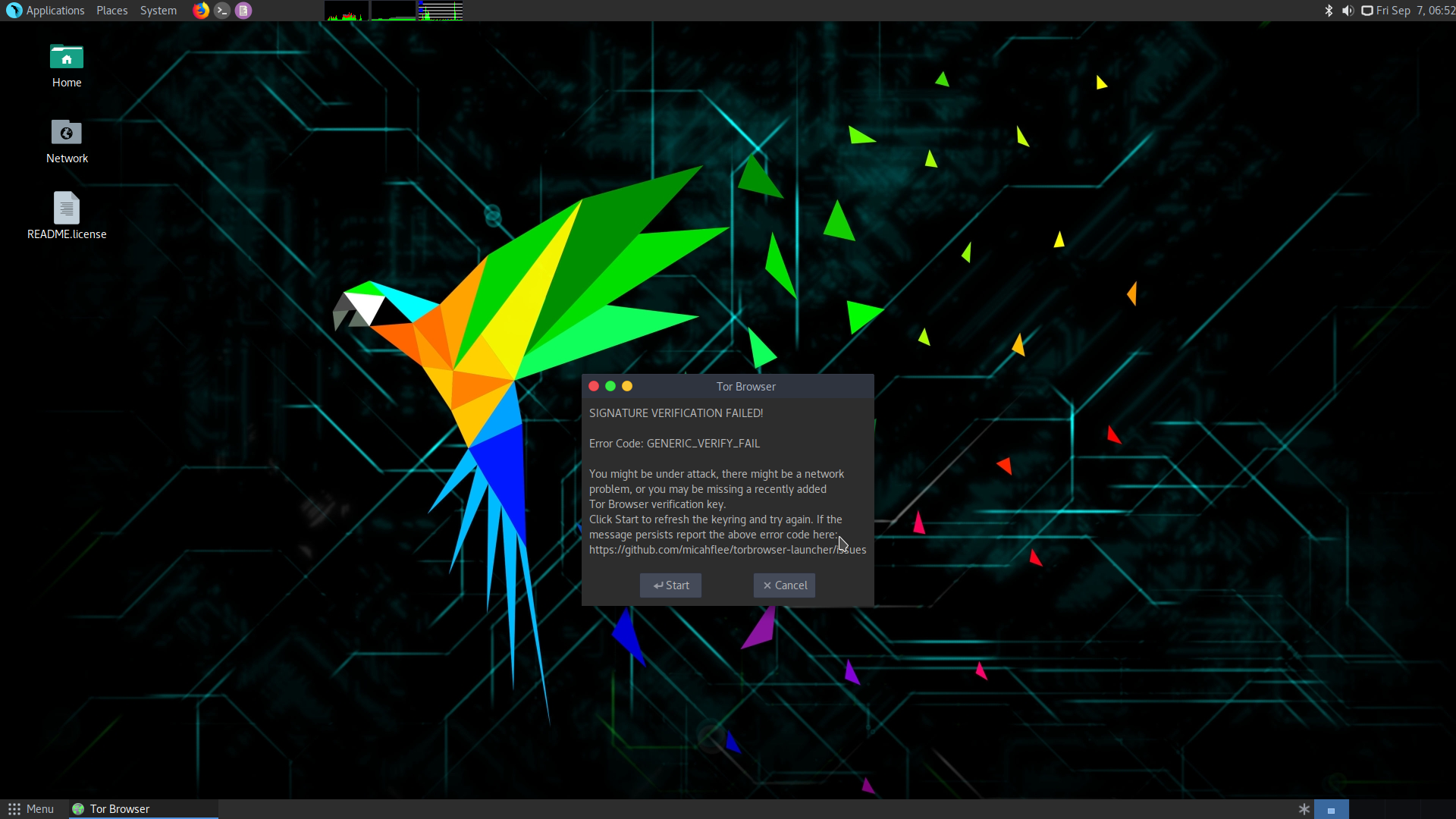Open the System menu
Screen dimensions: 1456x819
coord(158,10)
